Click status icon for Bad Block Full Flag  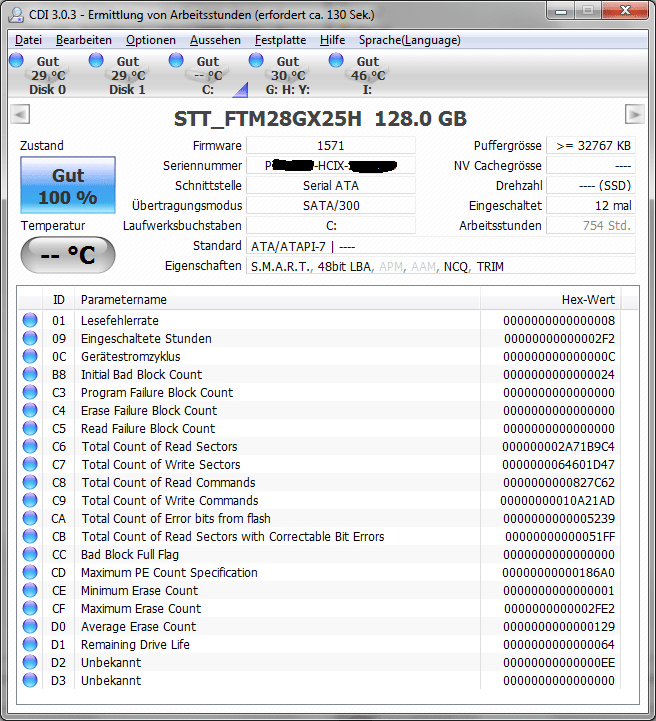pyautogui.click(x=30, y=554)
